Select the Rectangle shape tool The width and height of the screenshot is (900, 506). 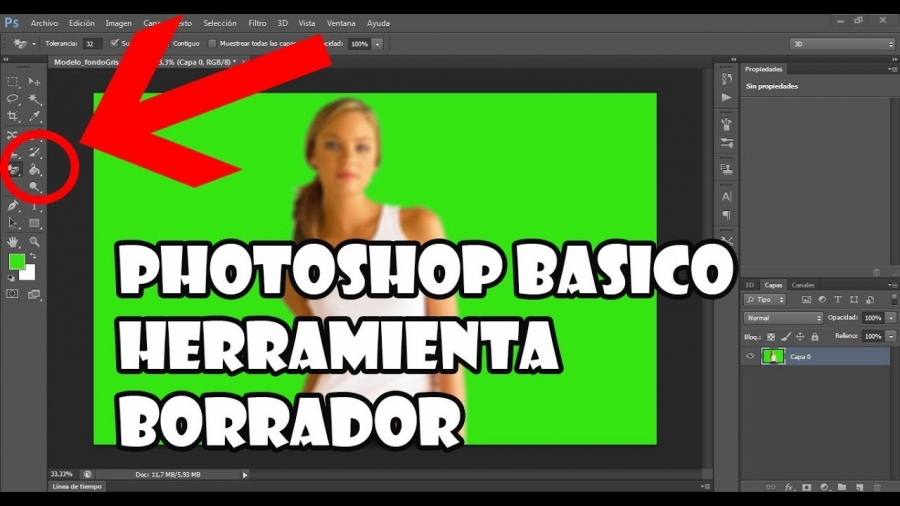tap(34, 223)
